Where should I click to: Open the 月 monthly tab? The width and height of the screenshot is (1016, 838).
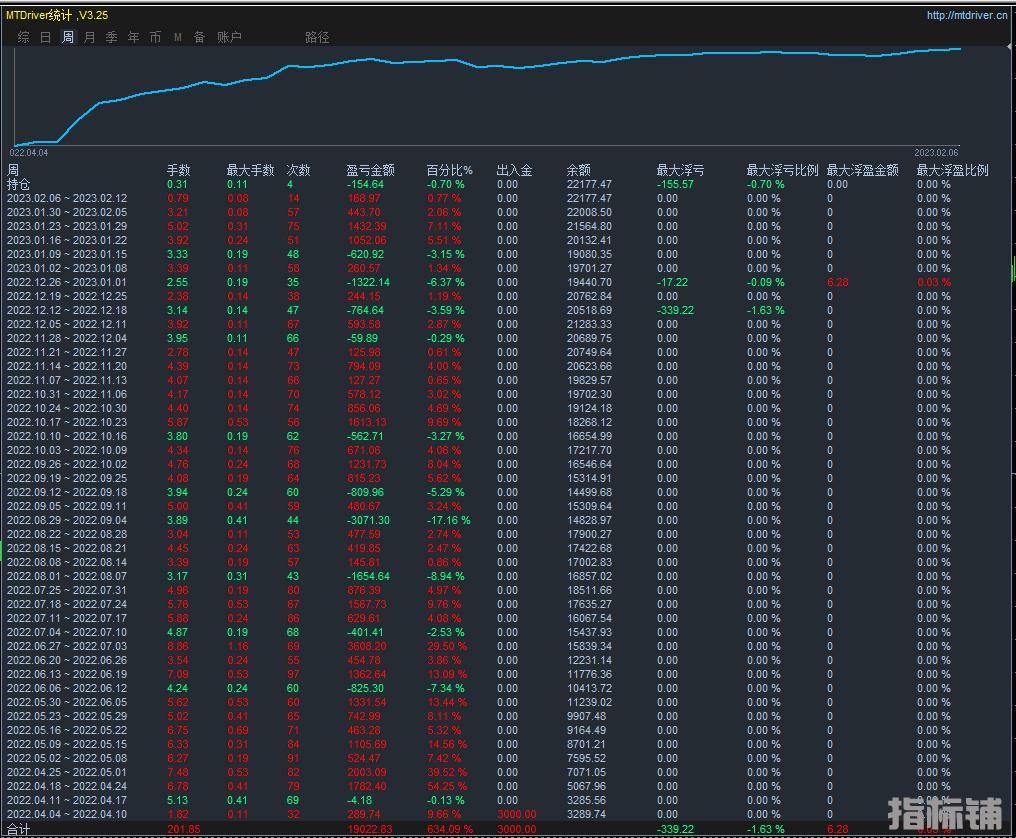pyautogui.click(x=89, y=38)
